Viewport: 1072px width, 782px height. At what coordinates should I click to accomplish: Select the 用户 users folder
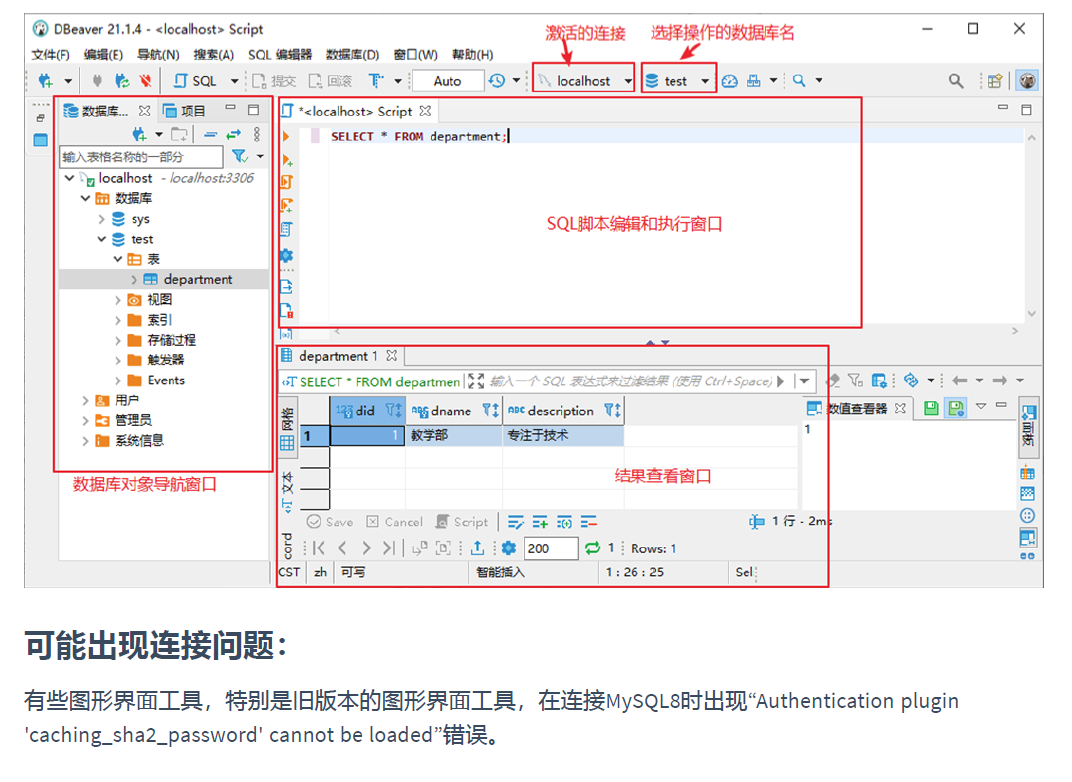(118, 400)
